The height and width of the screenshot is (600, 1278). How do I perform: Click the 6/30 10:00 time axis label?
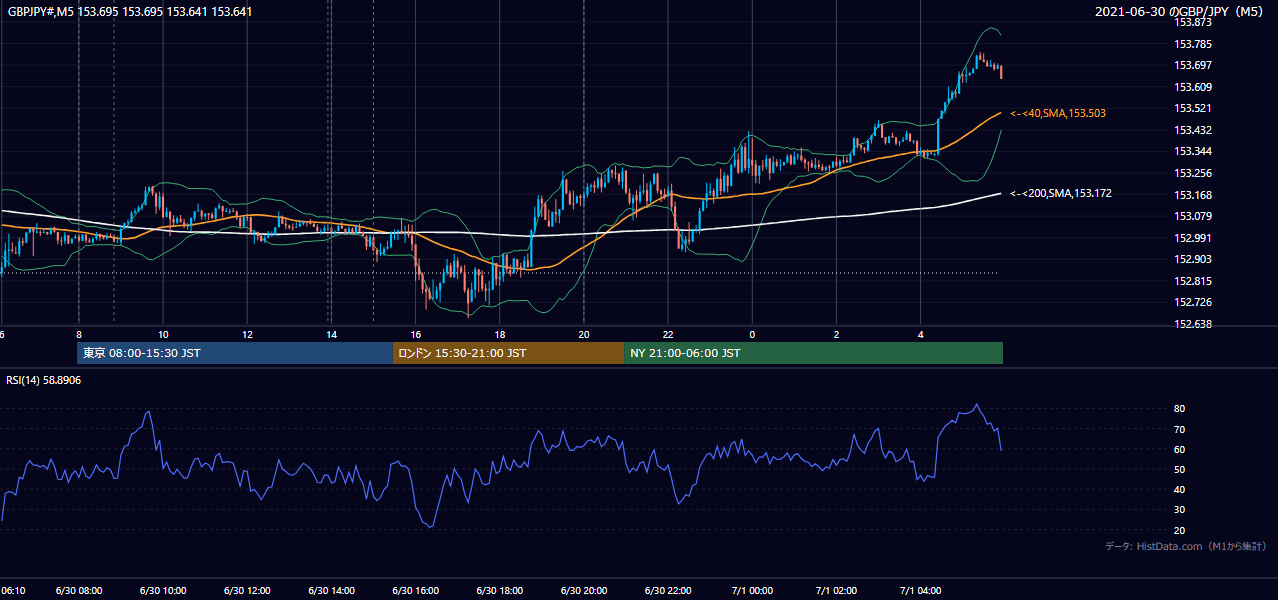pos(162,591)
